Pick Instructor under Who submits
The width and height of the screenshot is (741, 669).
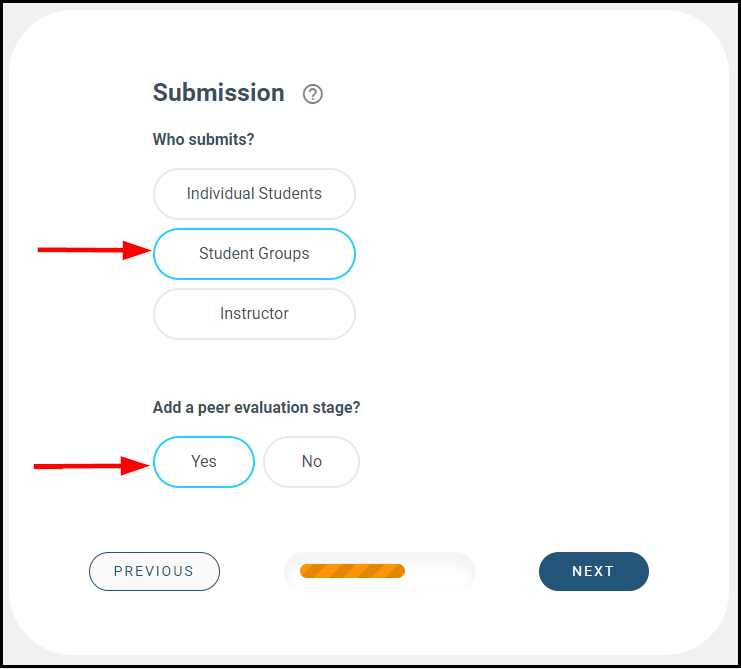[254, 314]
